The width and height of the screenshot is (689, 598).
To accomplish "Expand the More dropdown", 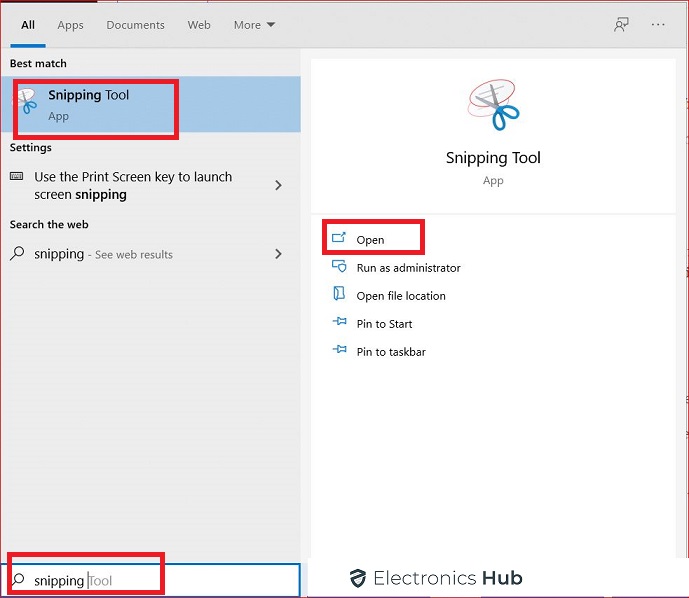I will 254,25.
